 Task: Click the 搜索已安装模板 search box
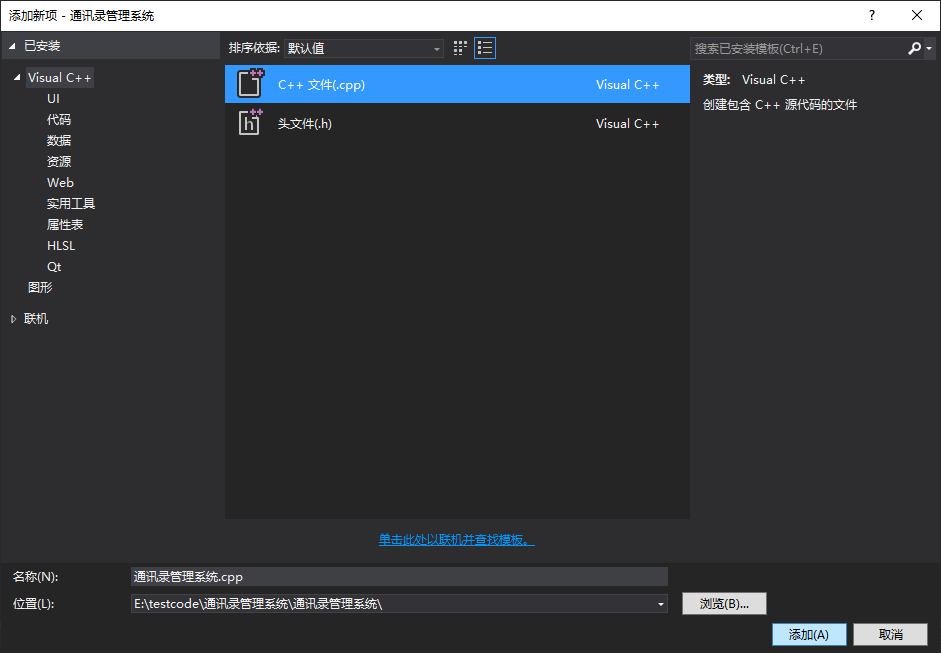(798, 49)
